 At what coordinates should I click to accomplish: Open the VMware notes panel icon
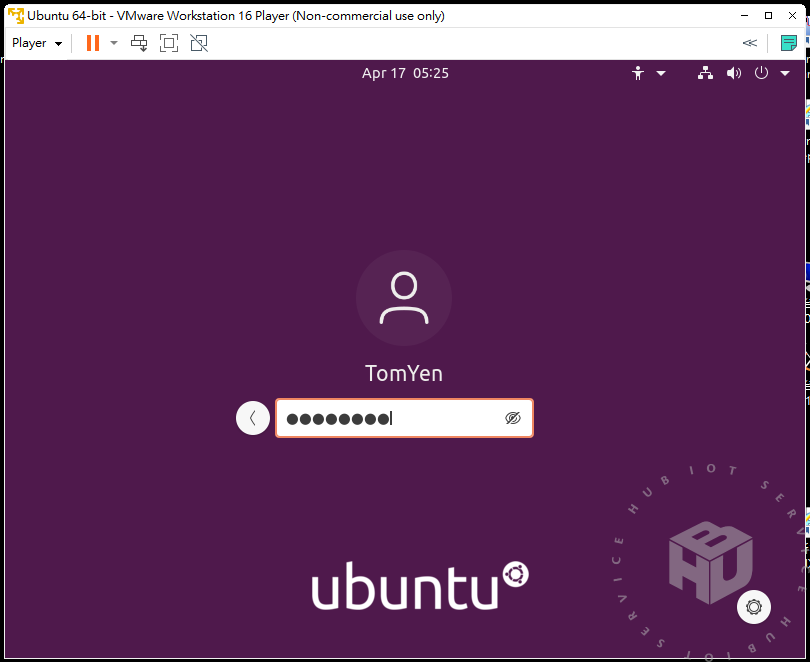(788, 43)
